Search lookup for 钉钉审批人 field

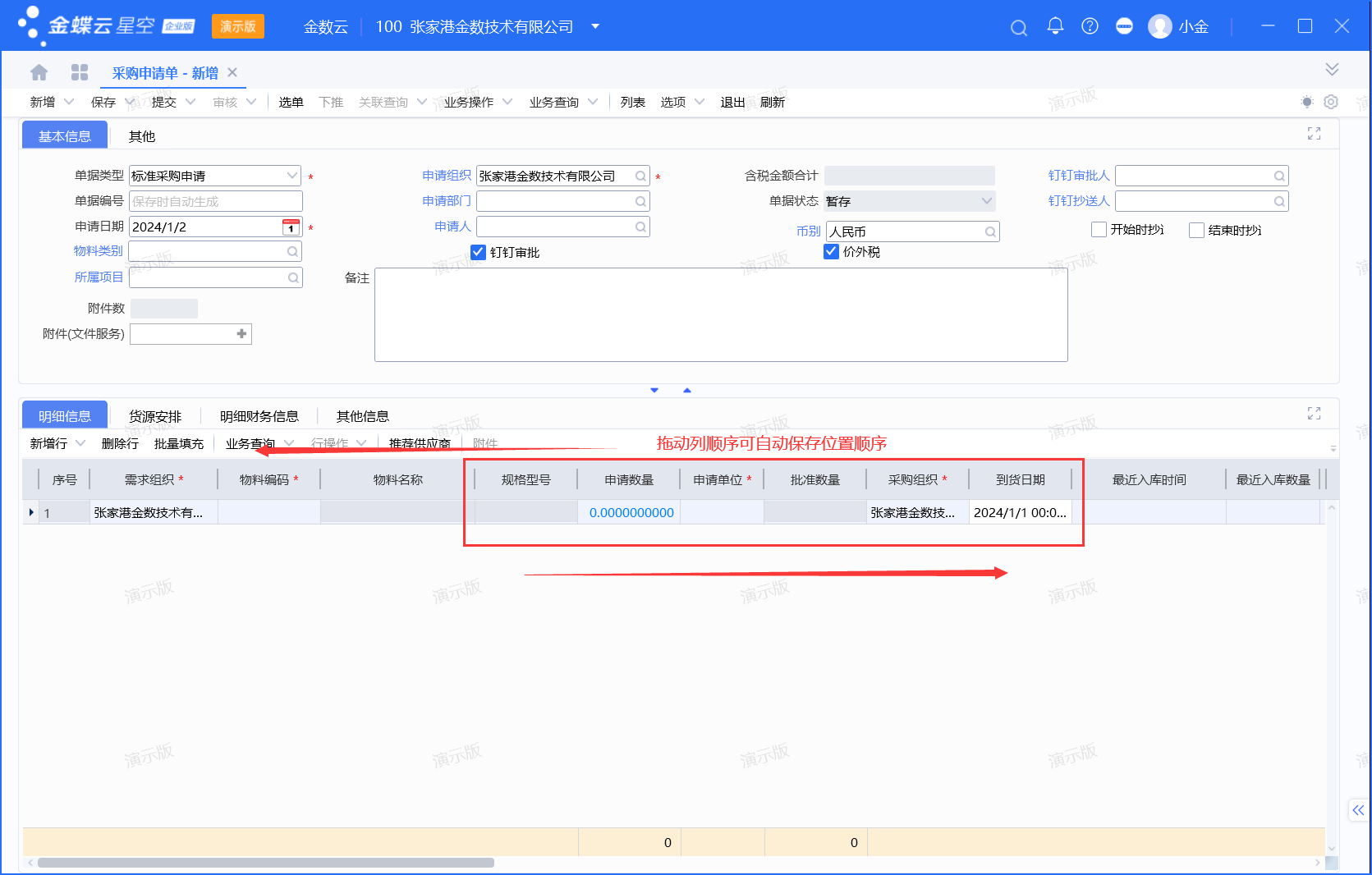1278,176
